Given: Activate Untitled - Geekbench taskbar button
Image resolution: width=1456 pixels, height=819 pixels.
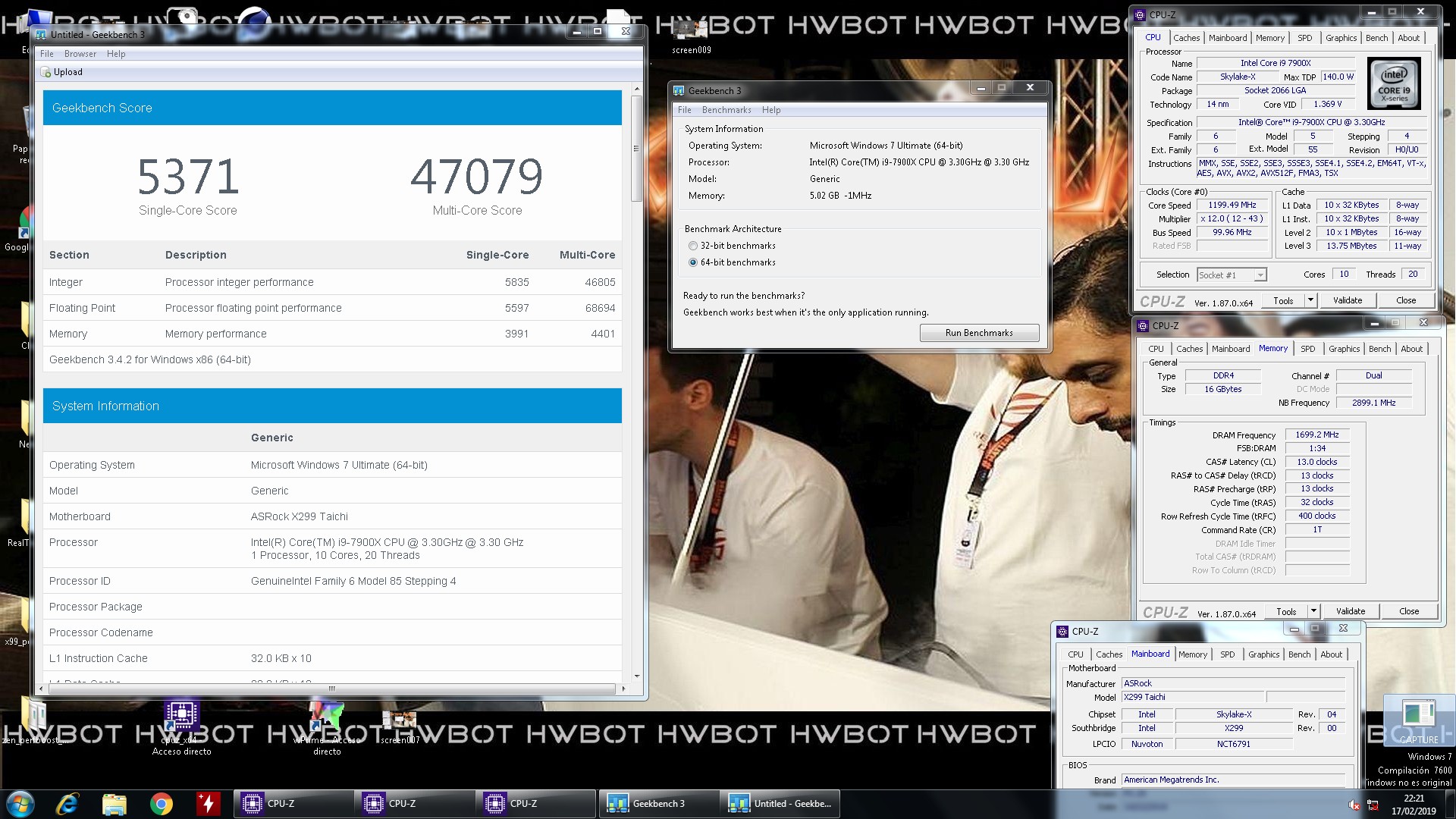Looking at the screenshot, I should tap(780, 804).
